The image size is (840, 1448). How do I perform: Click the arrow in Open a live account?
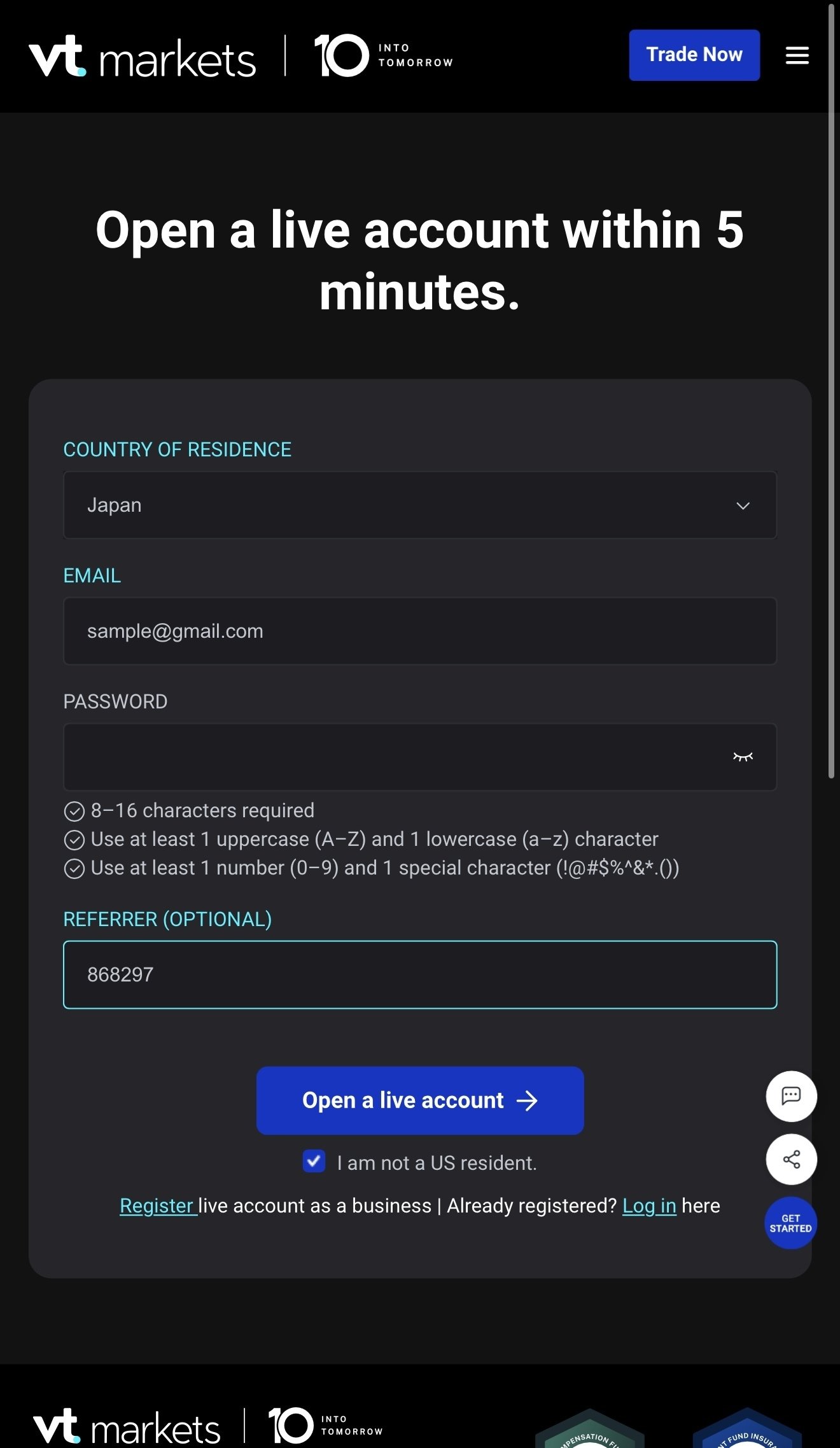click(x=527, y=1100)
